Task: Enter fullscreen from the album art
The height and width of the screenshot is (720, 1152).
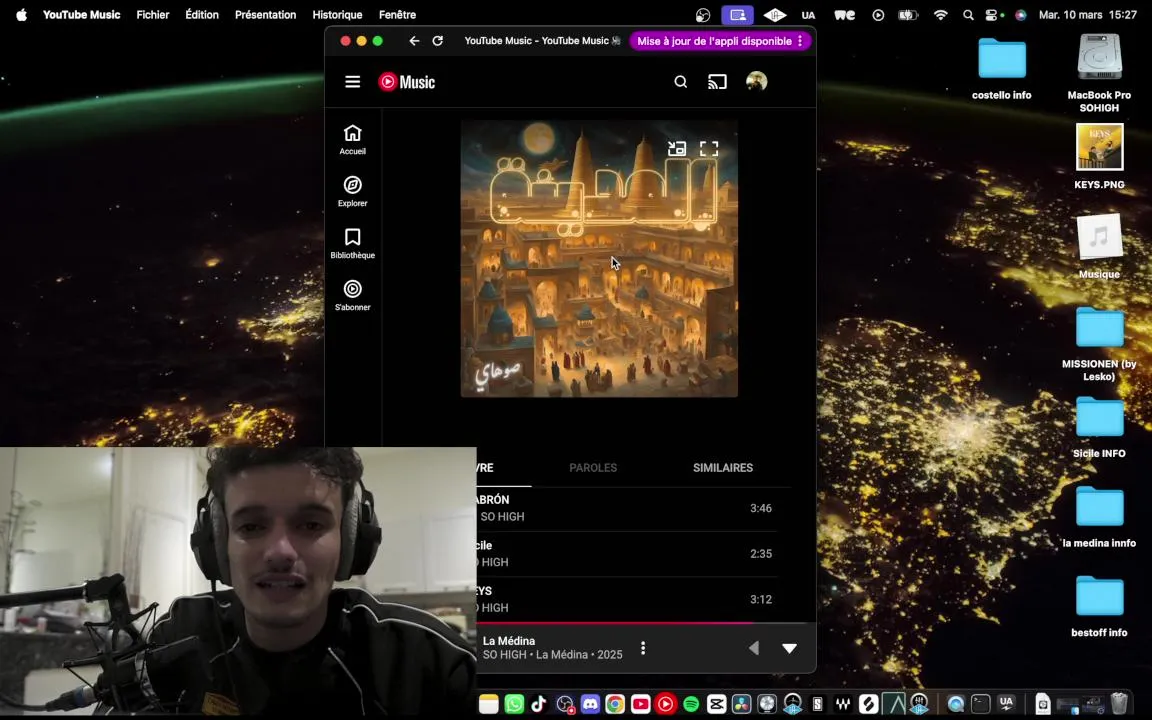Action: (x=709, y=148)
